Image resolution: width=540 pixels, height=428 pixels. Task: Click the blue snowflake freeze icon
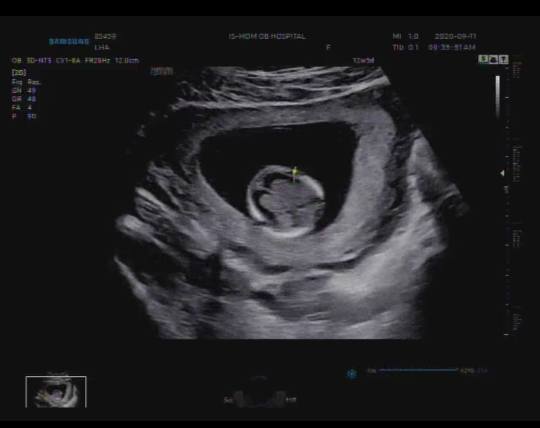point(352,373)
